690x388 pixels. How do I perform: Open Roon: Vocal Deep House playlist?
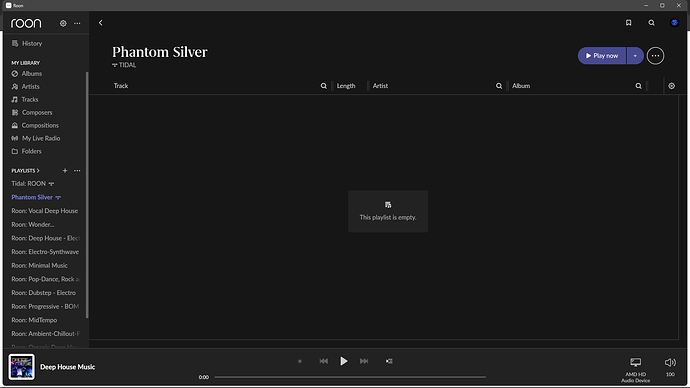point(44,211)
